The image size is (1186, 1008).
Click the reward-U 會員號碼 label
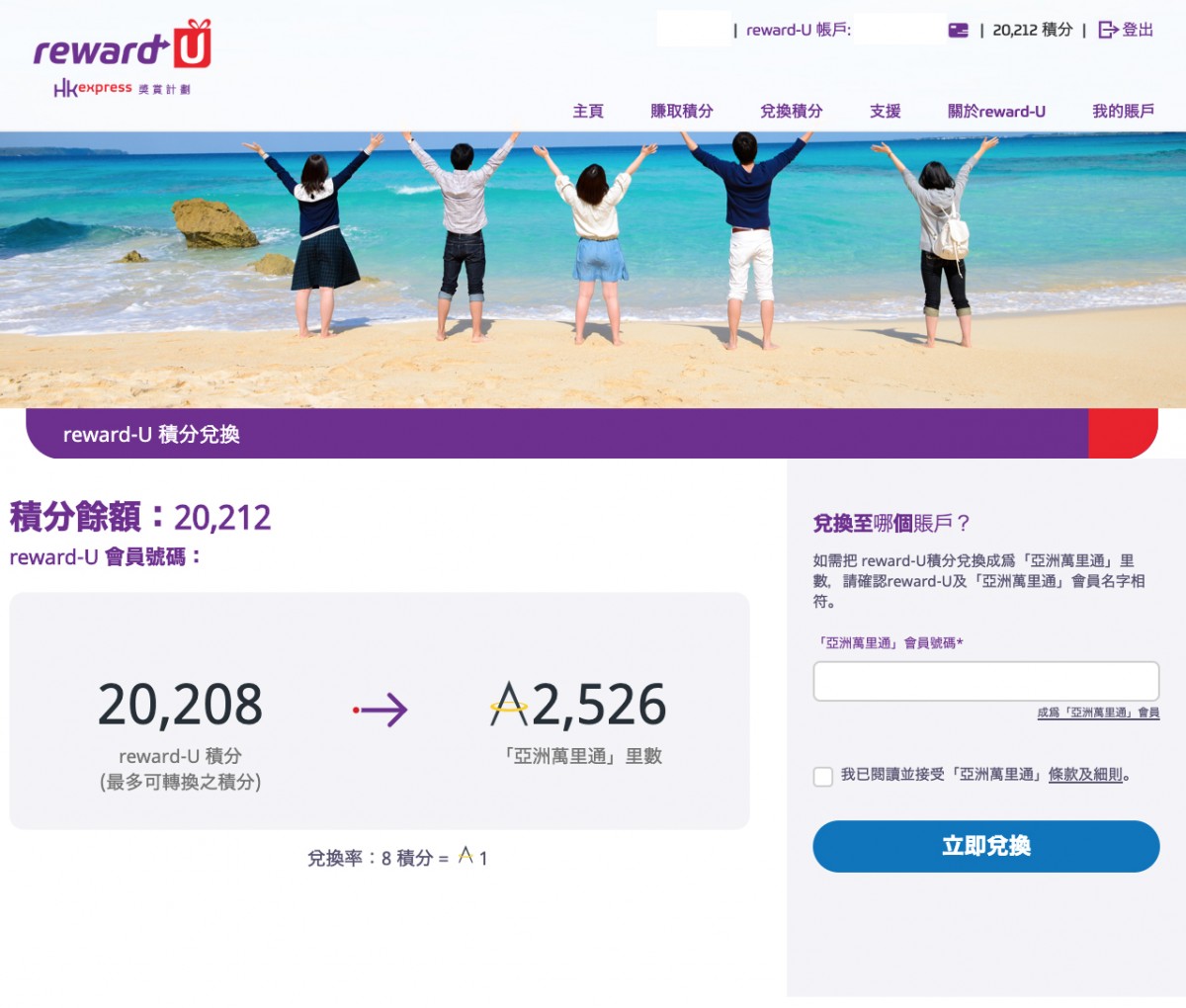[x=106, y=557]
